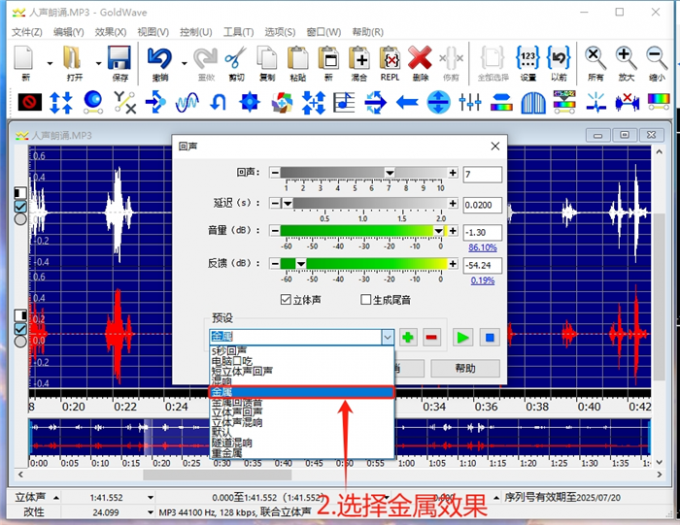
Task: Toggle the upper white channel checkbox
Action: click(x=20, y=206)
